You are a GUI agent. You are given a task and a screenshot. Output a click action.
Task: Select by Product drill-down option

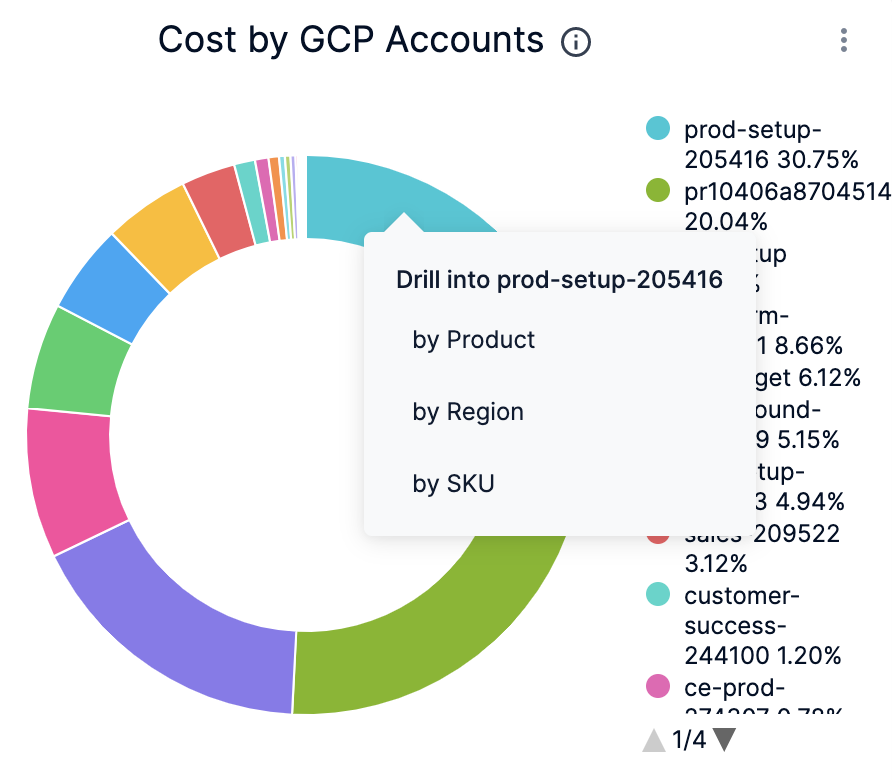(x=473, y=340)
